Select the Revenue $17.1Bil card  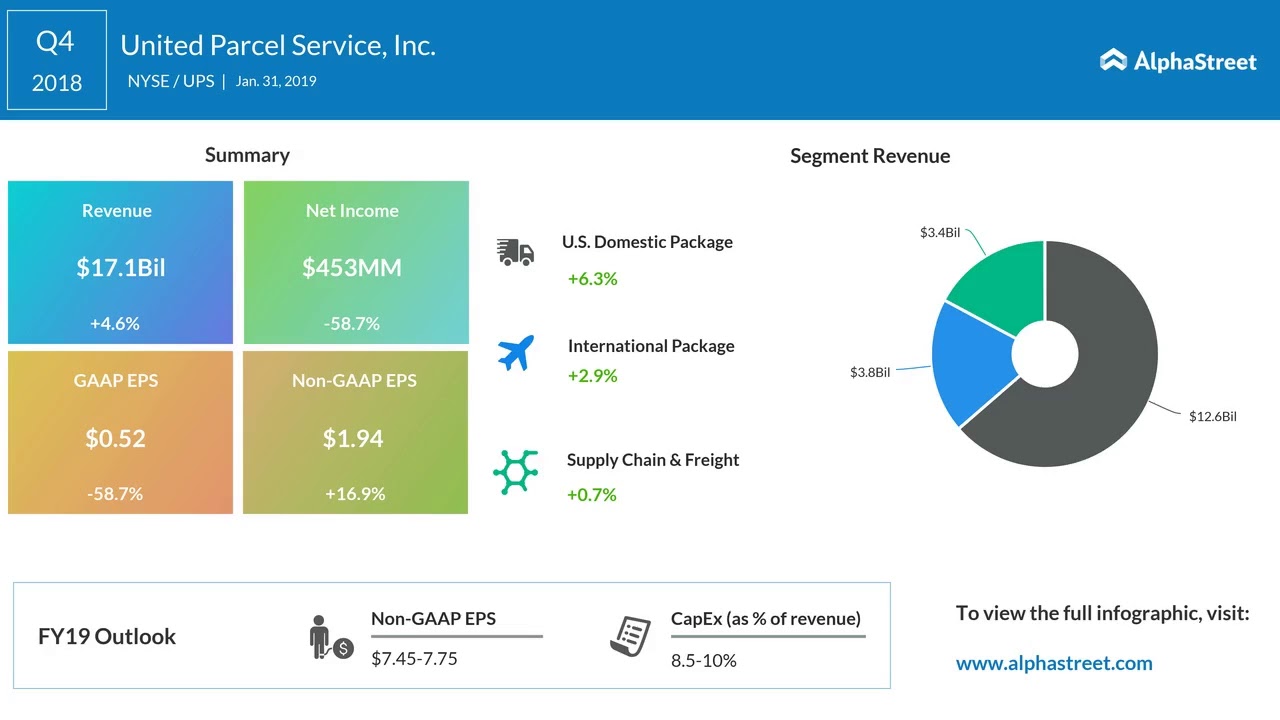click(120, 263)
